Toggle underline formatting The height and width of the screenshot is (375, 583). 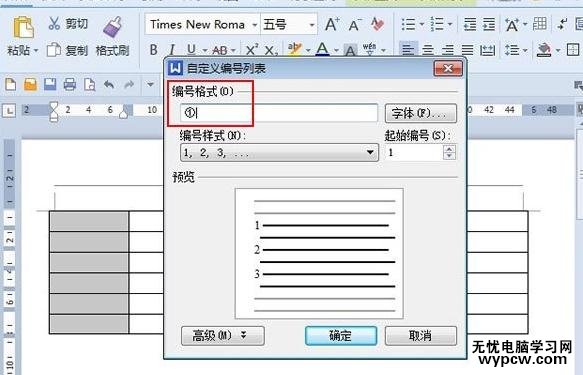191,50
